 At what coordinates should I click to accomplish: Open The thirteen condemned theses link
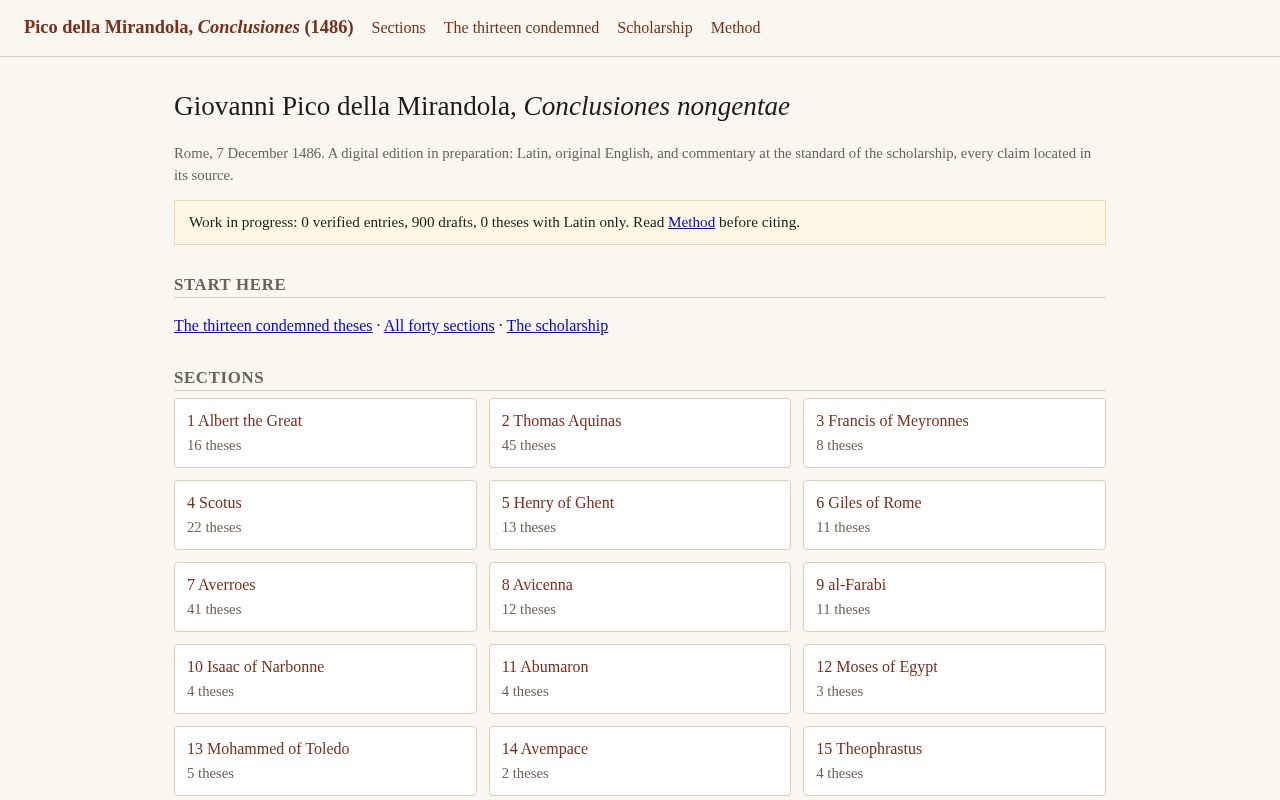(x=273, y=326)
